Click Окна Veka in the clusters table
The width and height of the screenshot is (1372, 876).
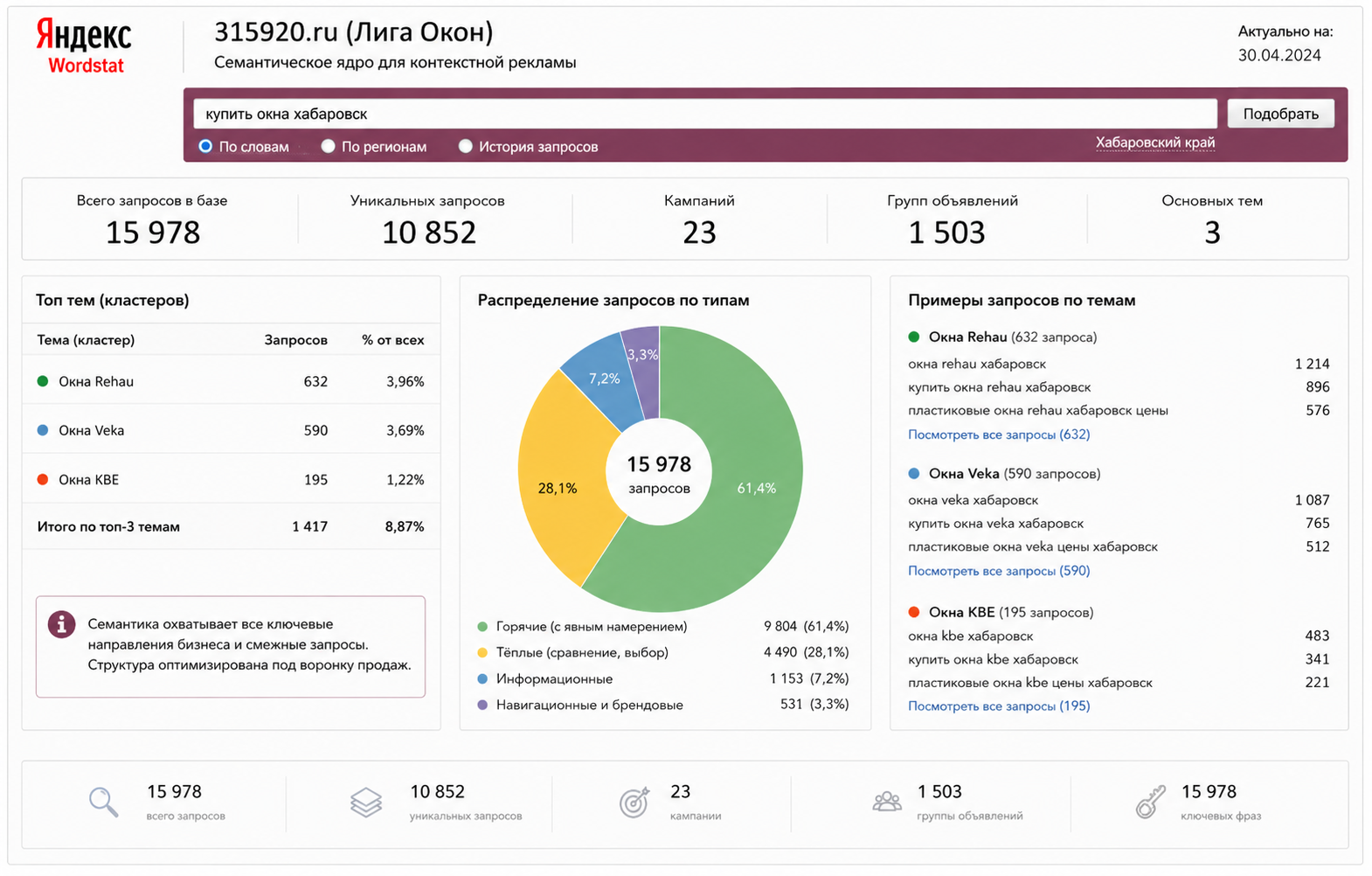click(x=92, y=430)
